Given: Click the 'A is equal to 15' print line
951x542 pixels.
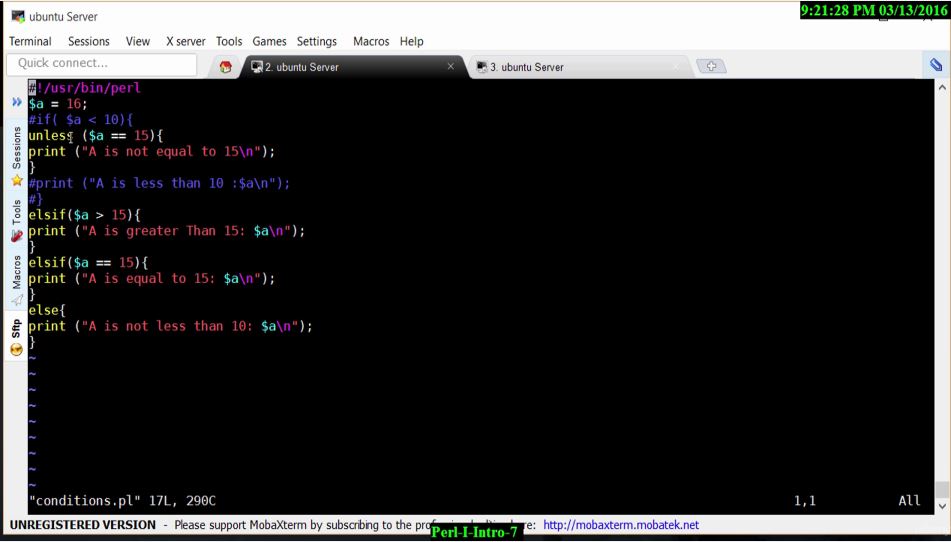Looking at the screenshot, I should click(152, 278).
